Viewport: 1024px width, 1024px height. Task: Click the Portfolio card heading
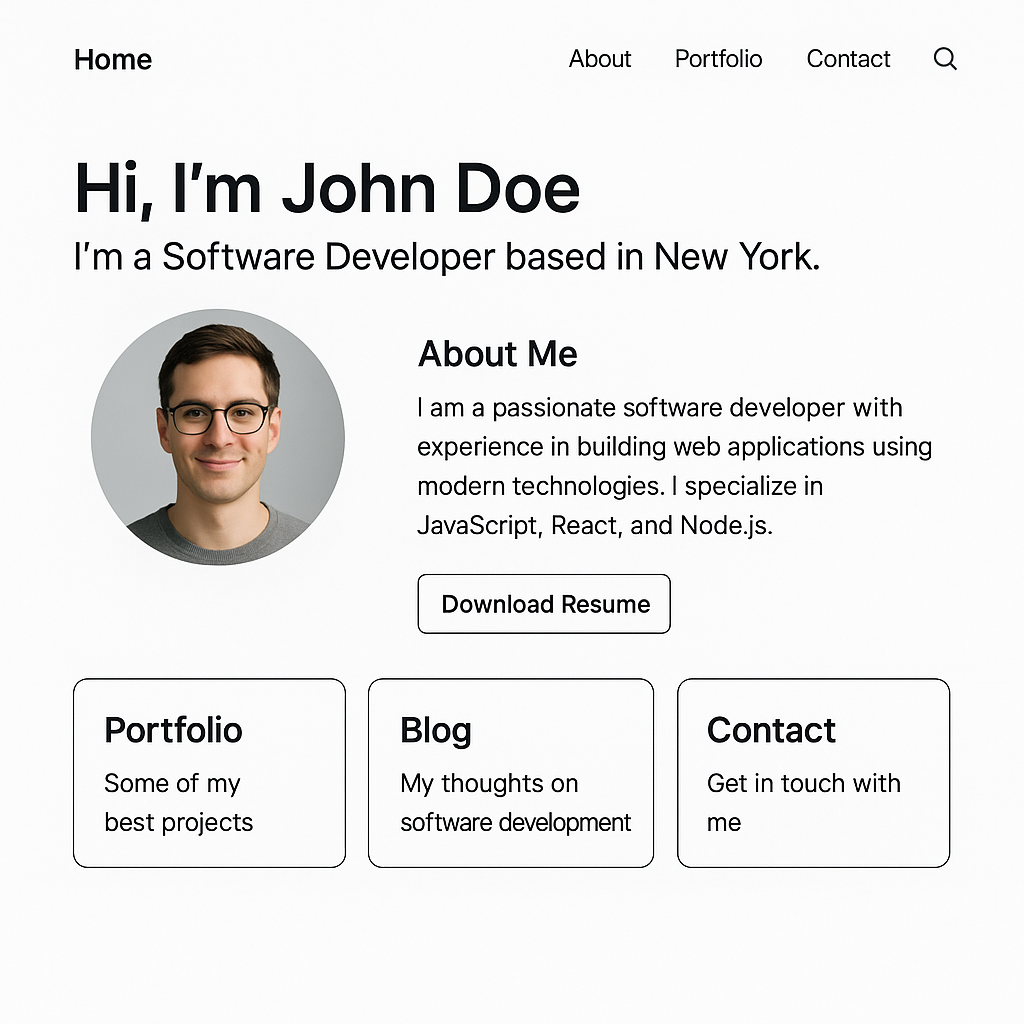tap(172, 730)
